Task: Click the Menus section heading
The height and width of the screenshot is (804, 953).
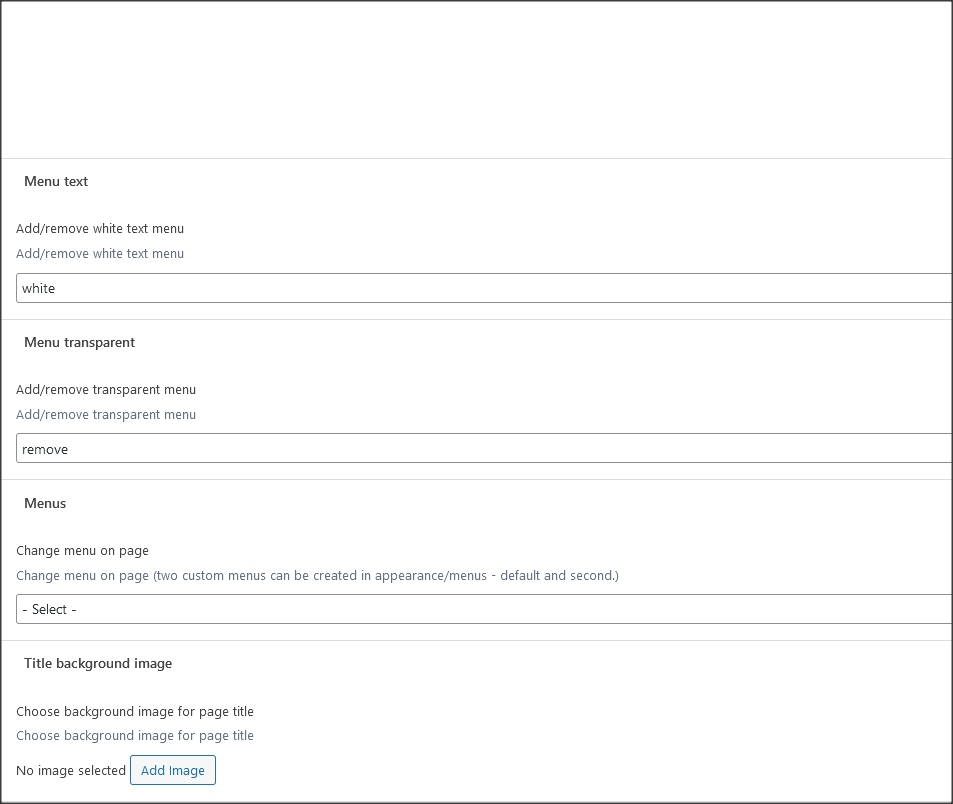Action: 45,503
